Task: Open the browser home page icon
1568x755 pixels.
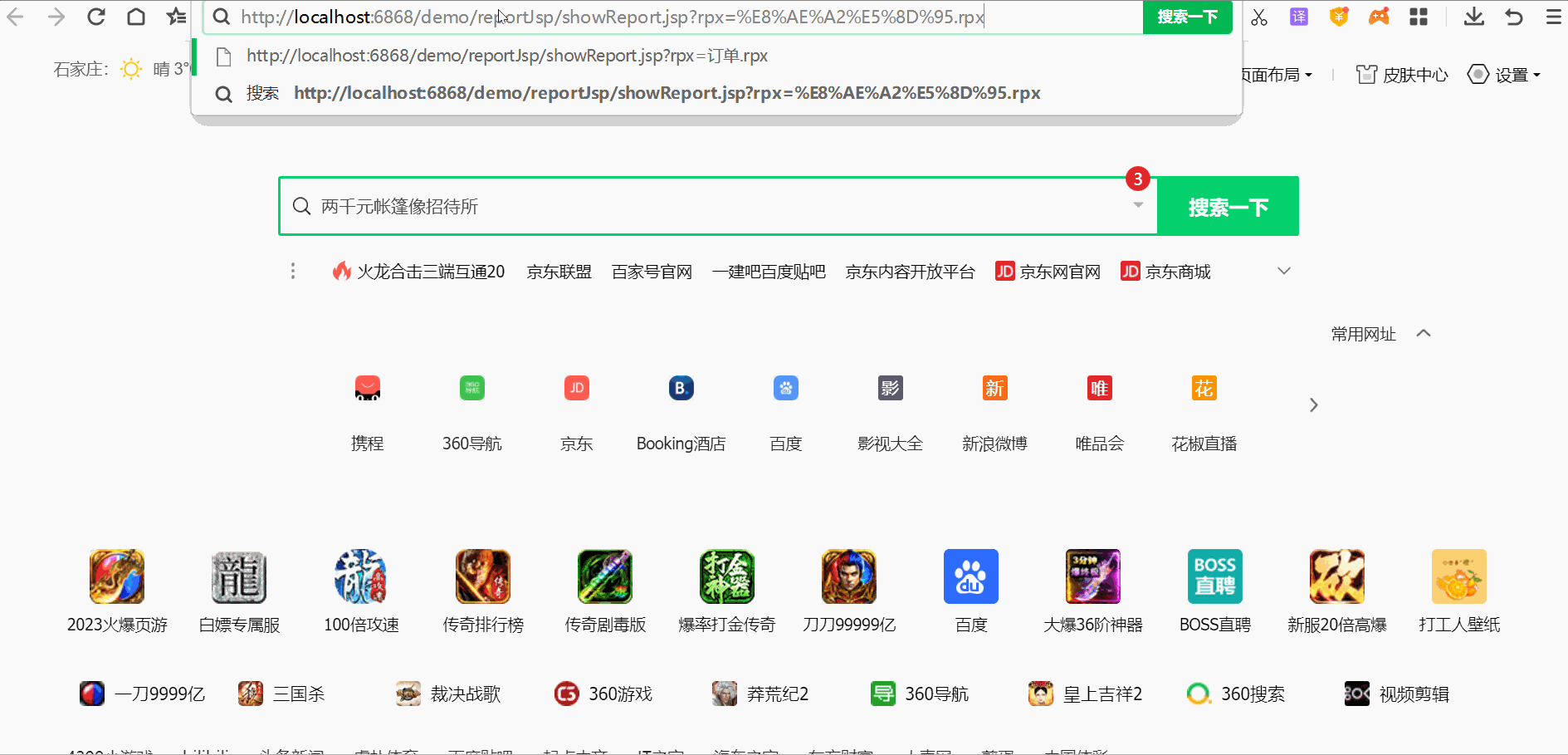Action: pyautogui.click(x=136, y=17)
